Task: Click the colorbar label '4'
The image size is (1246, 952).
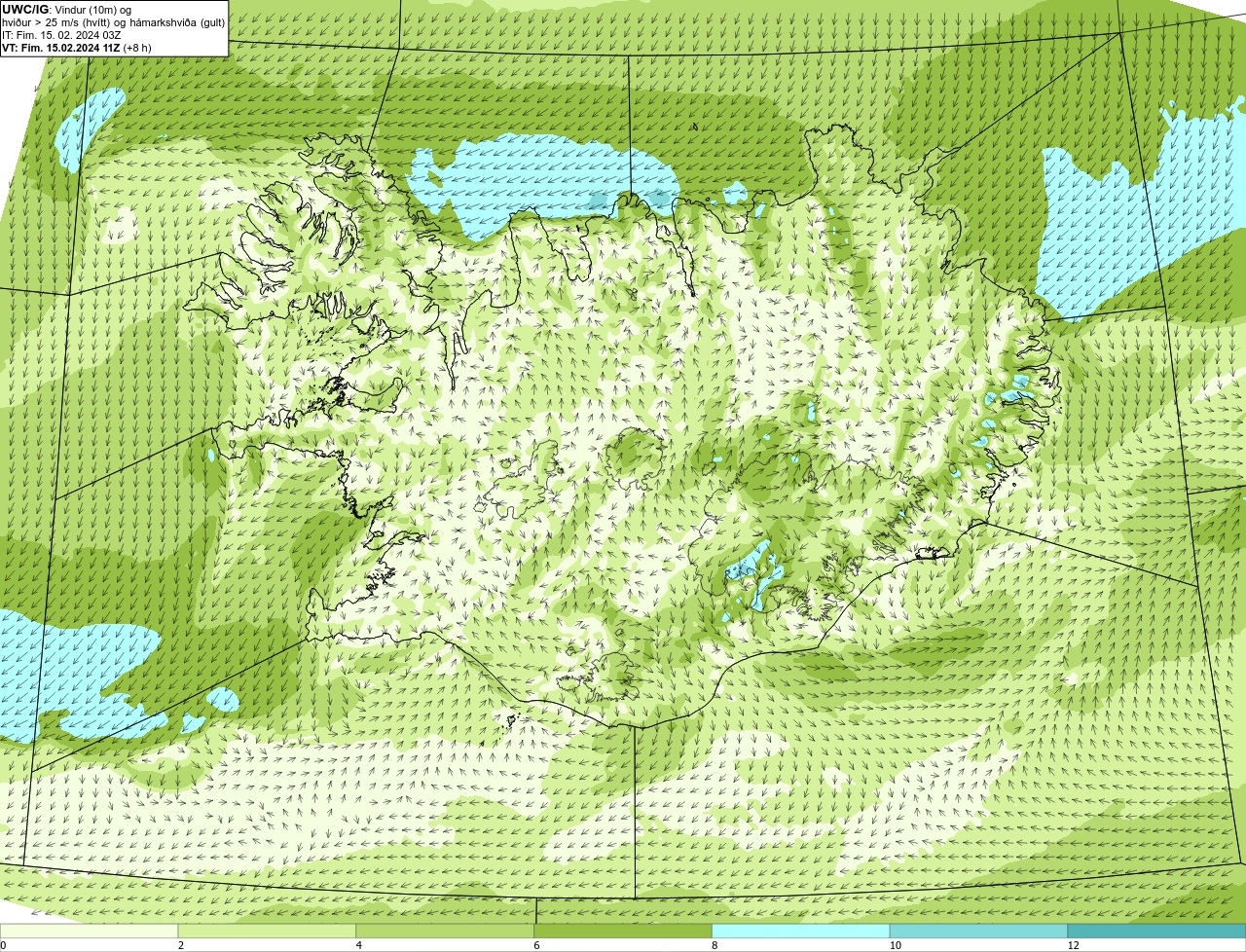Action: 359,945
